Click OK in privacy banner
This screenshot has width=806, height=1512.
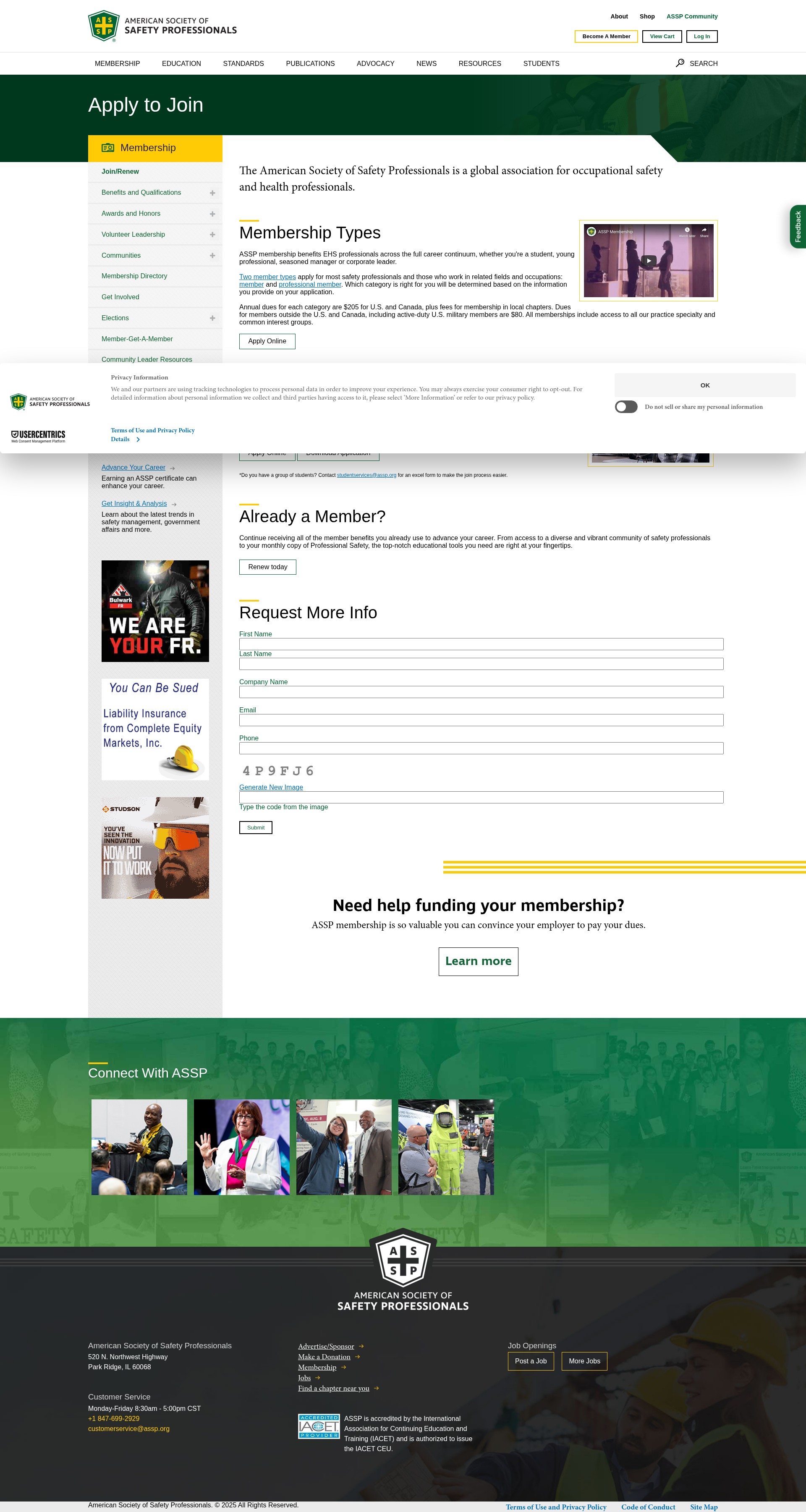[705, 385]
